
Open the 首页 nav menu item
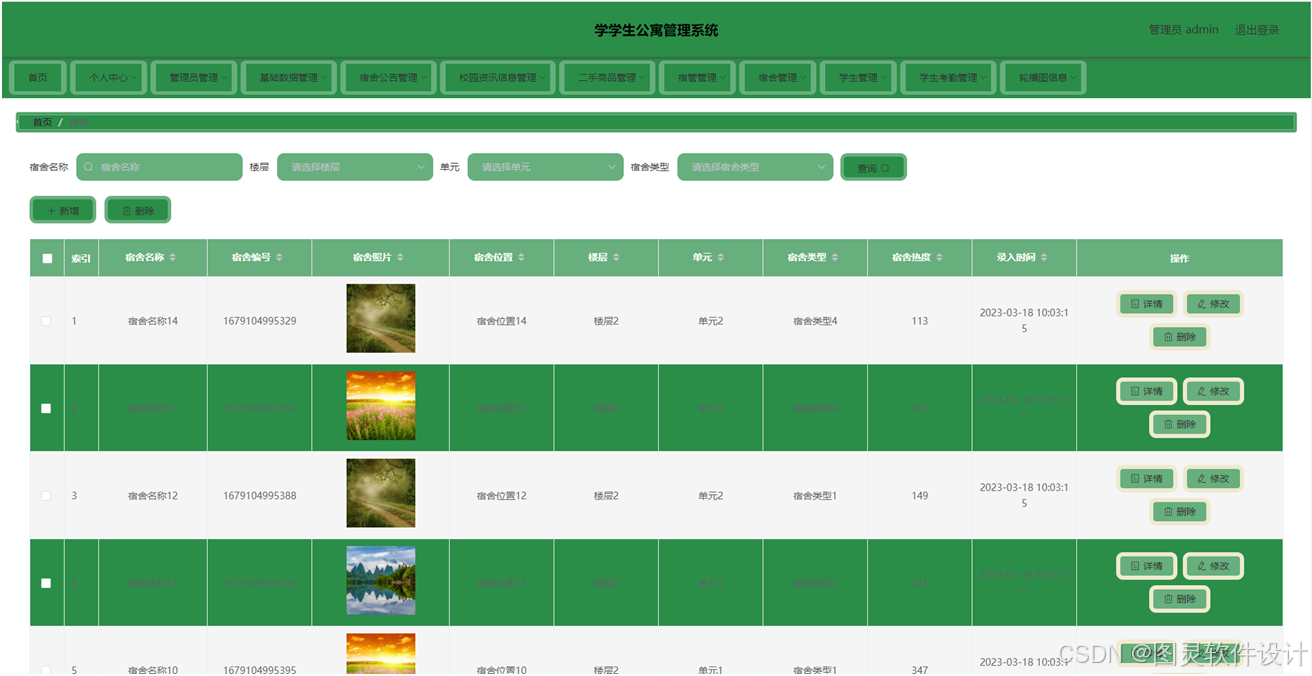click(38, 77)
